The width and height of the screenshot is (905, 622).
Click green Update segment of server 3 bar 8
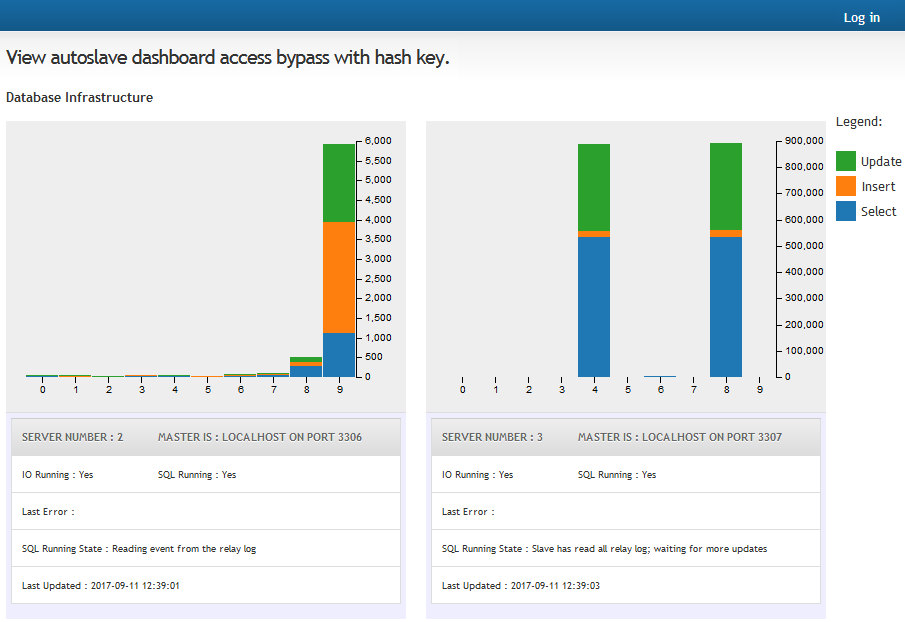[x=726, y=186]
